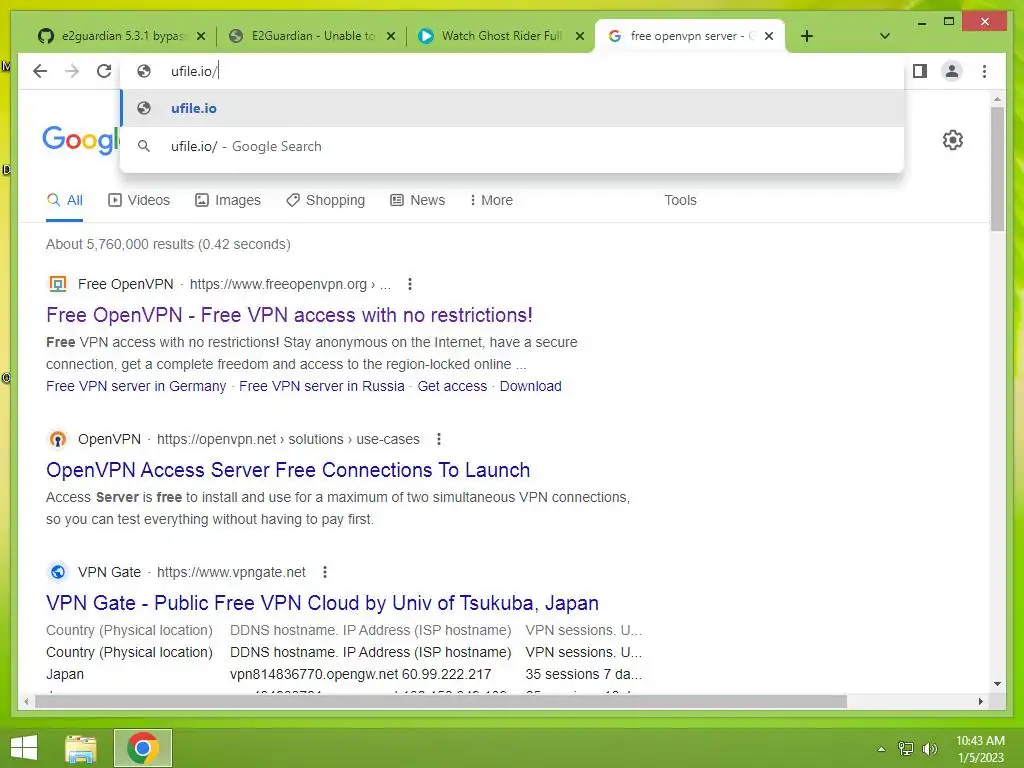Screen dimensions: 1024x768
Task: Open Free VPN server in Russia sitelink
Action: click(x=322, y=387)
